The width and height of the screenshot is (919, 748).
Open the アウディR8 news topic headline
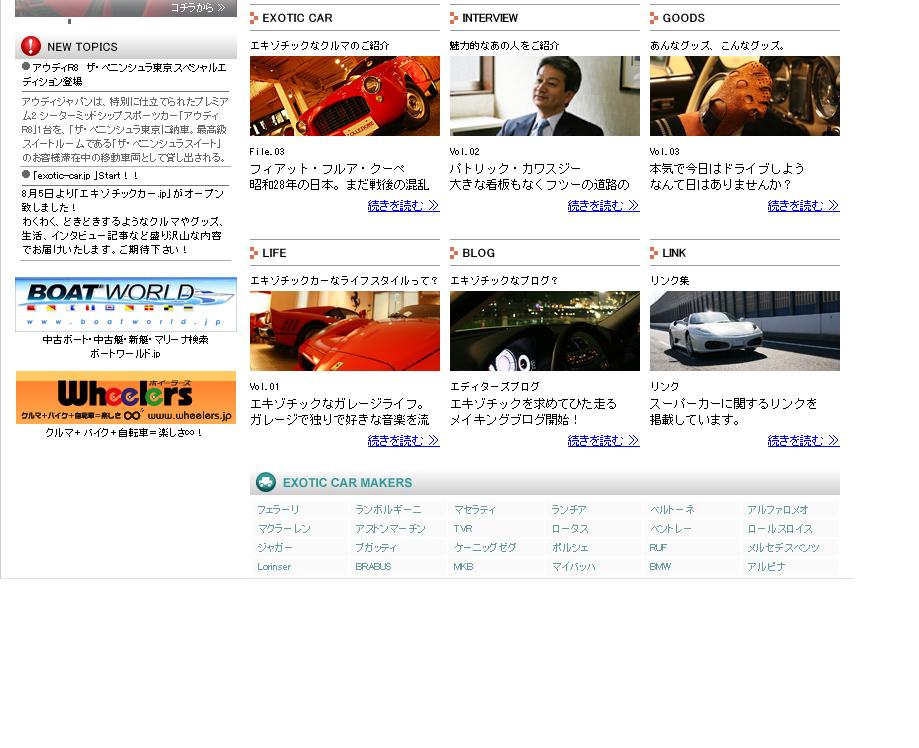click(x=123, y=67)
